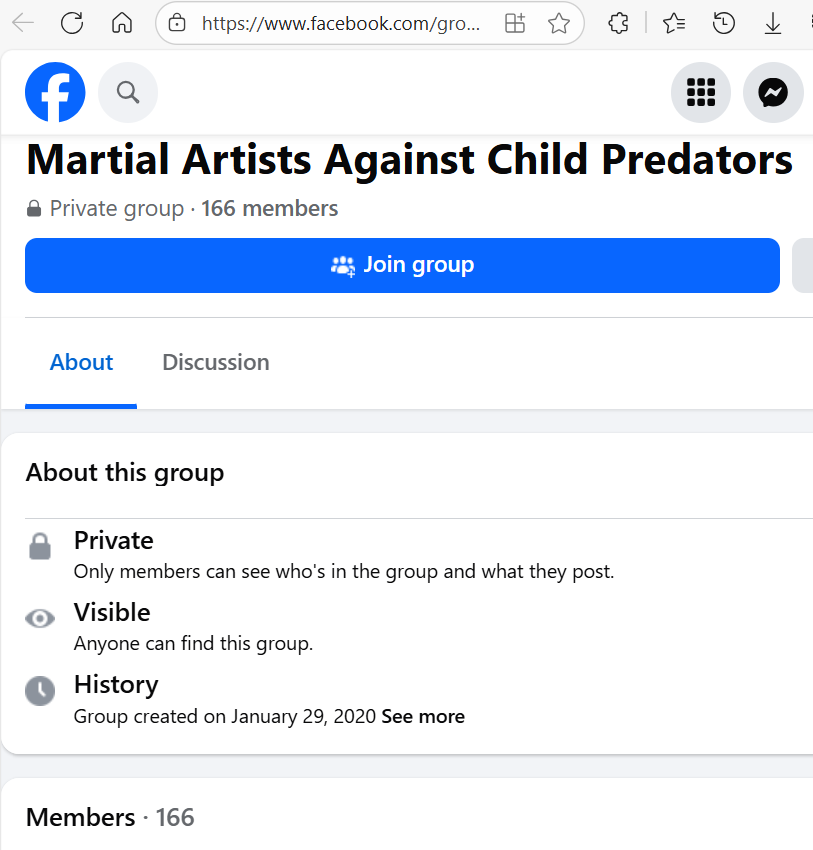813x850 pixels.
Task: Switch to the Discussion tab
Action: tap(216, 362)
